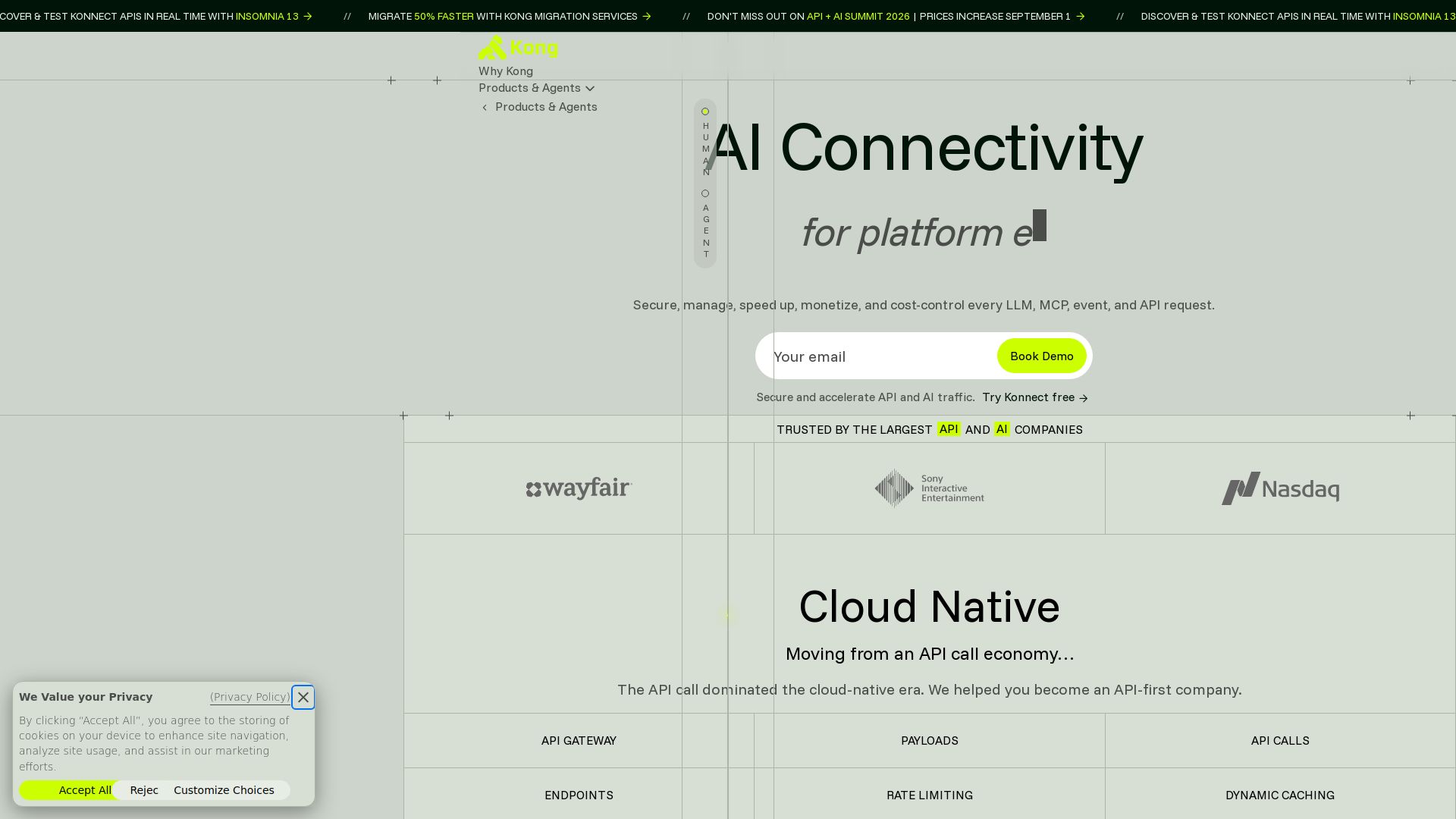Click the Book Demo button
Image resolution: width=1456 pixels, height=819 pixels.
click(x=1041, y=356)
